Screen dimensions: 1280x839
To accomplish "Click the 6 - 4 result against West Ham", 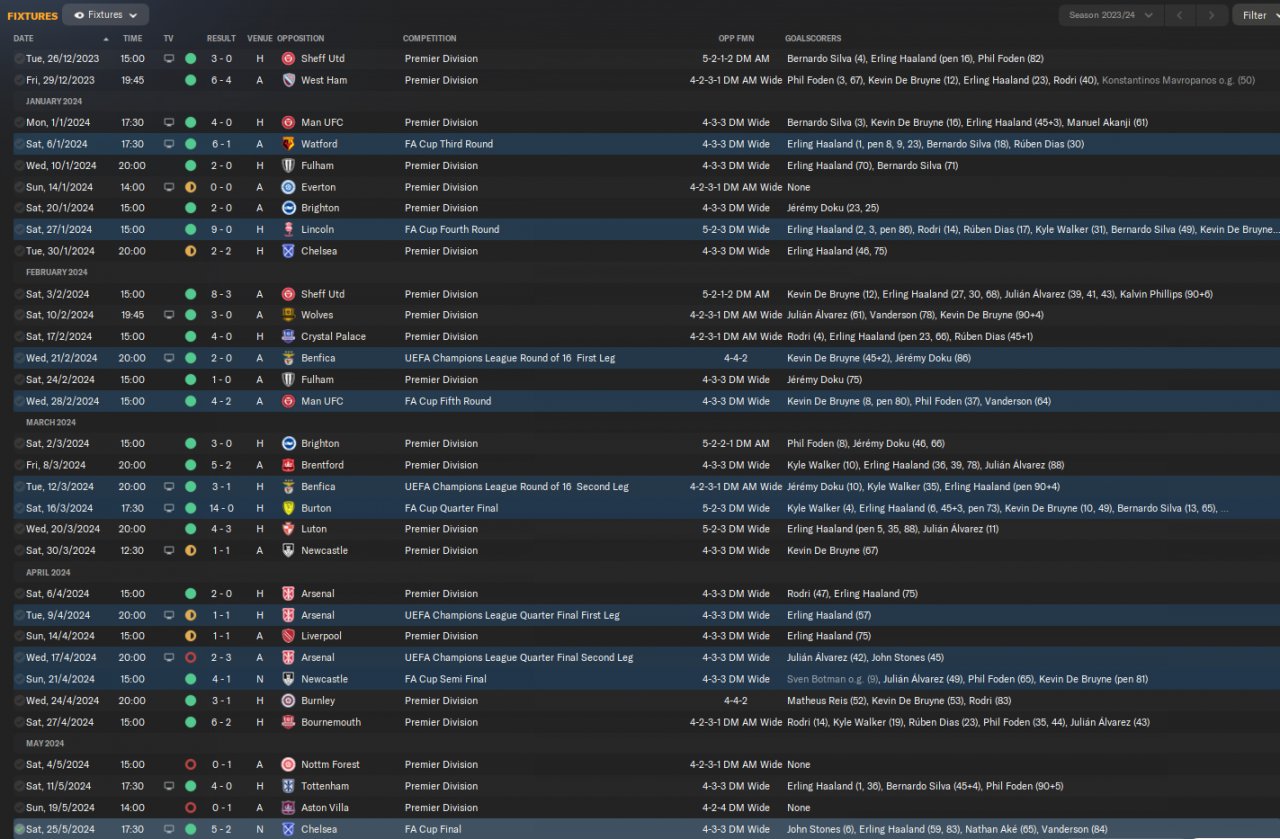I will pyautogui.click(x=222, y=80).
